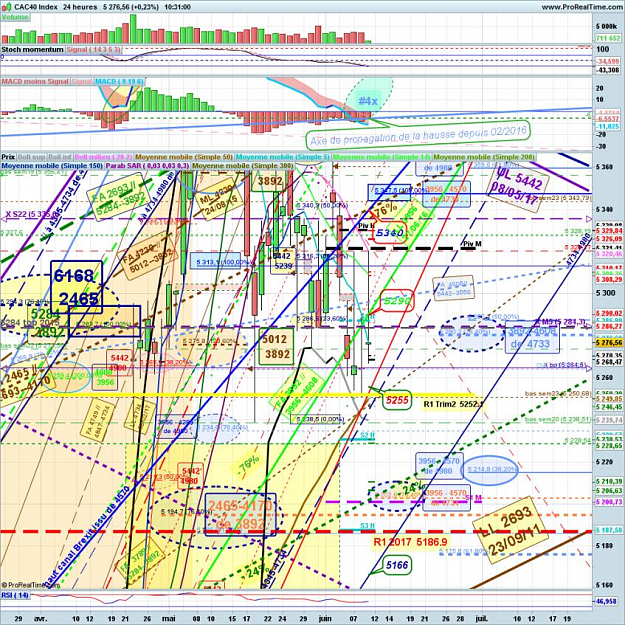Click the Boll sup indicator label
The height and width of the screenshot is (625, 625).
pos(31,157)
